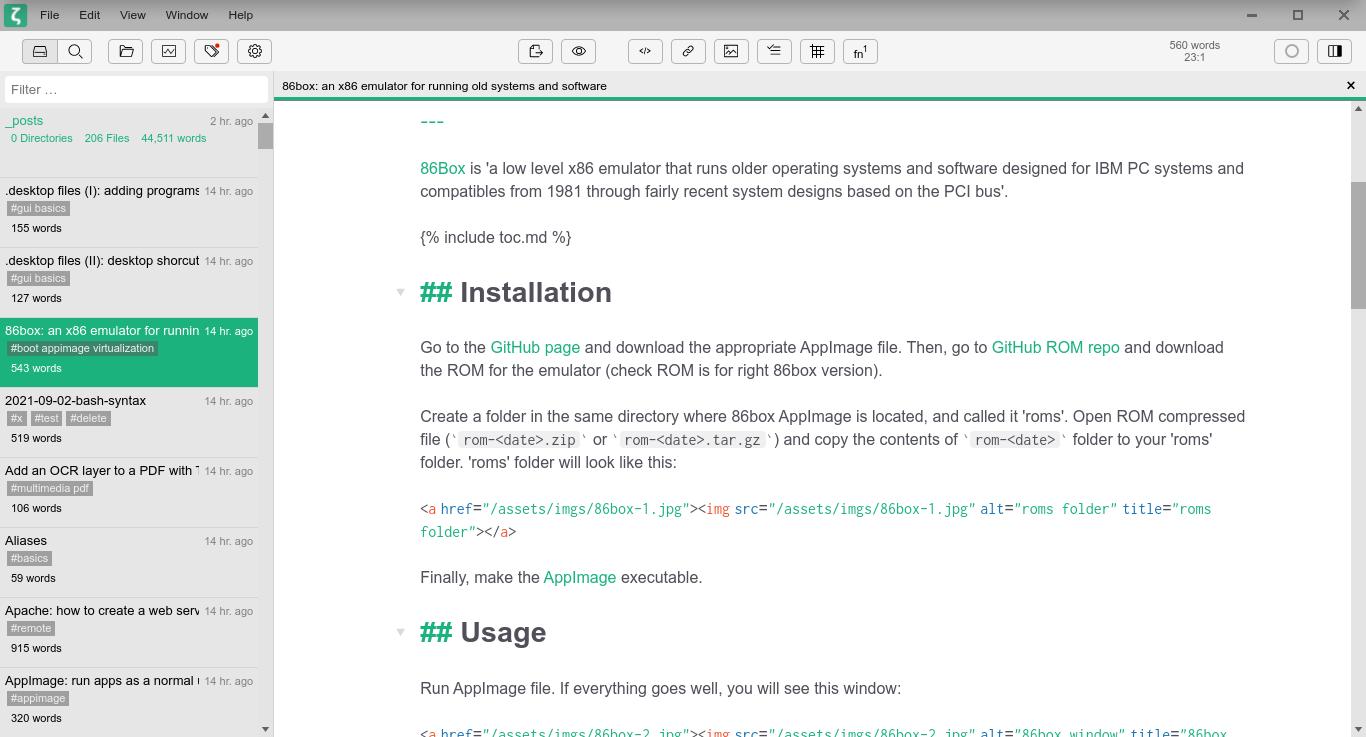Click the editor vertical scrollbar thumb
This screenshot has width=1366, height=737.
click(x=1358, y=245)
